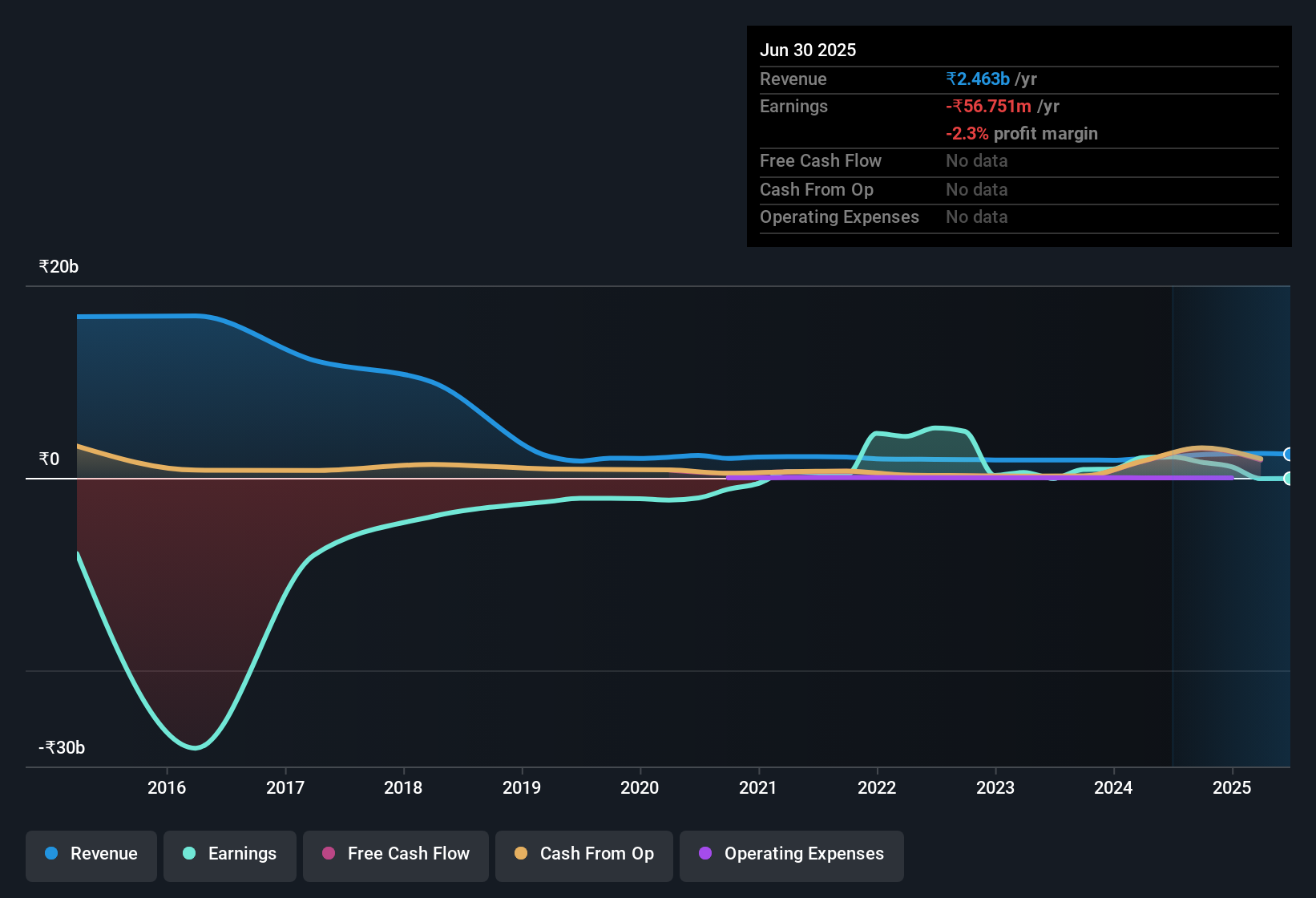Click the -₹30b y-axis label
This screenshot has height=898, width=1316.
click(62, 748)
